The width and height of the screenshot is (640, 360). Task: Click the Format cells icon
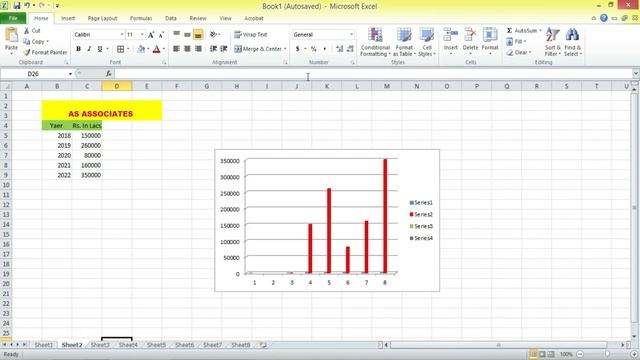point(490,35)
